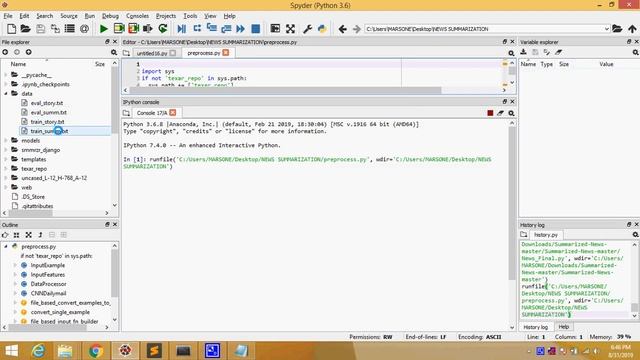Import data in Variable explorer
This screenshot has height=360, width=640.
coord(523,52)
